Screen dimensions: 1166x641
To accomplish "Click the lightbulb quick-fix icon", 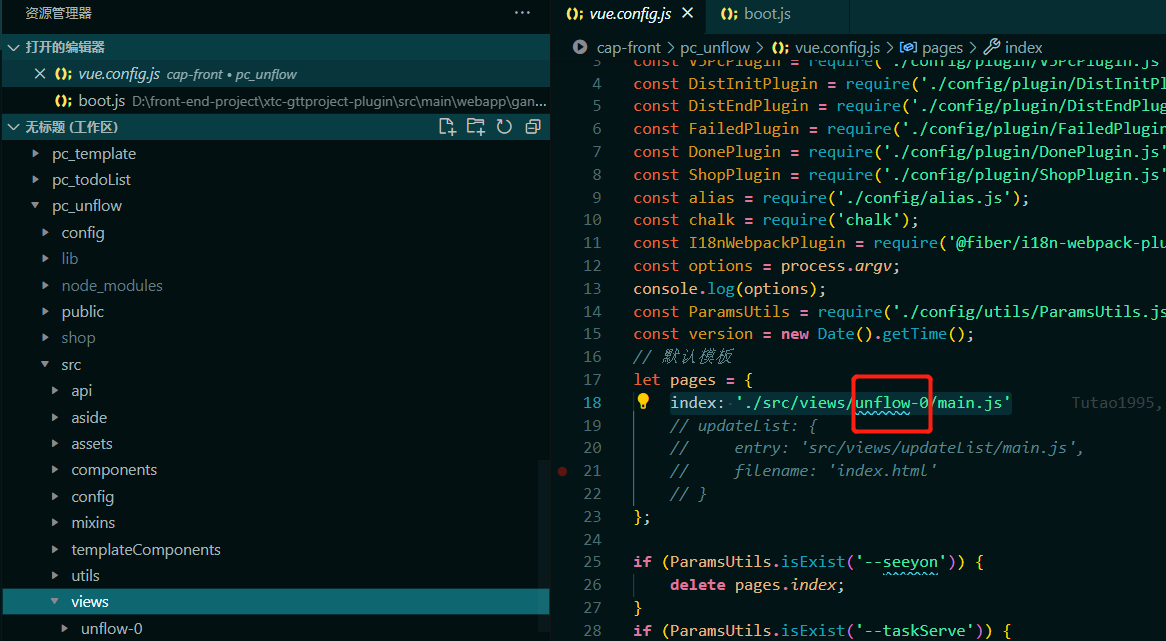I will click(644, 402).
